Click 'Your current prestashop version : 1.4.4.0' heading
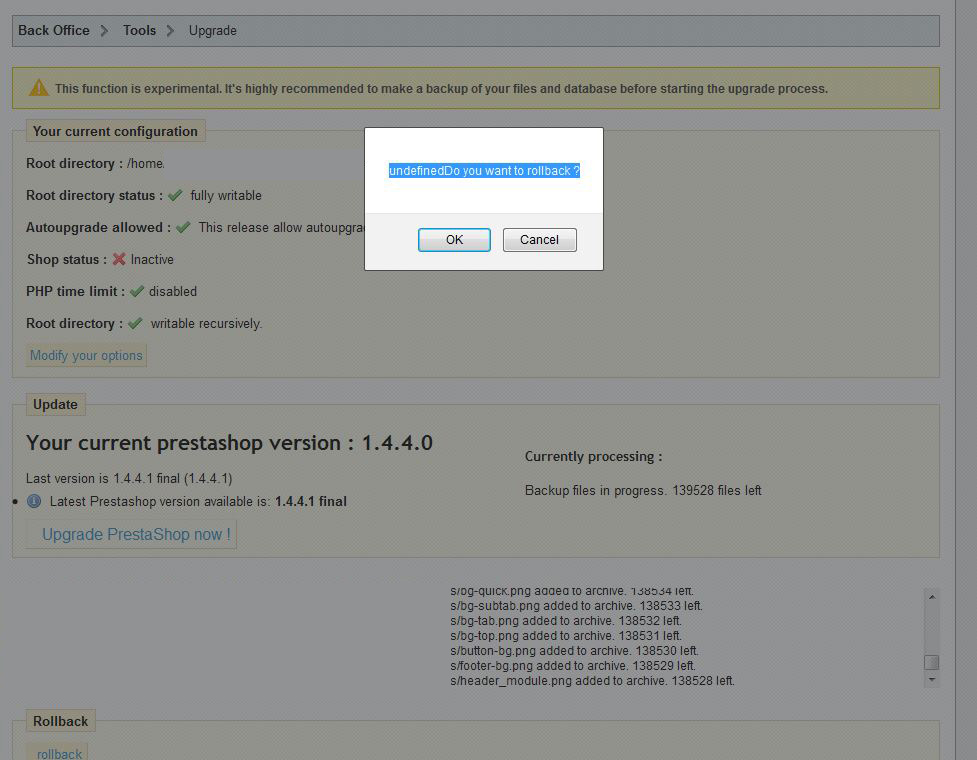The image size is (977, 760). pos(229,443)
